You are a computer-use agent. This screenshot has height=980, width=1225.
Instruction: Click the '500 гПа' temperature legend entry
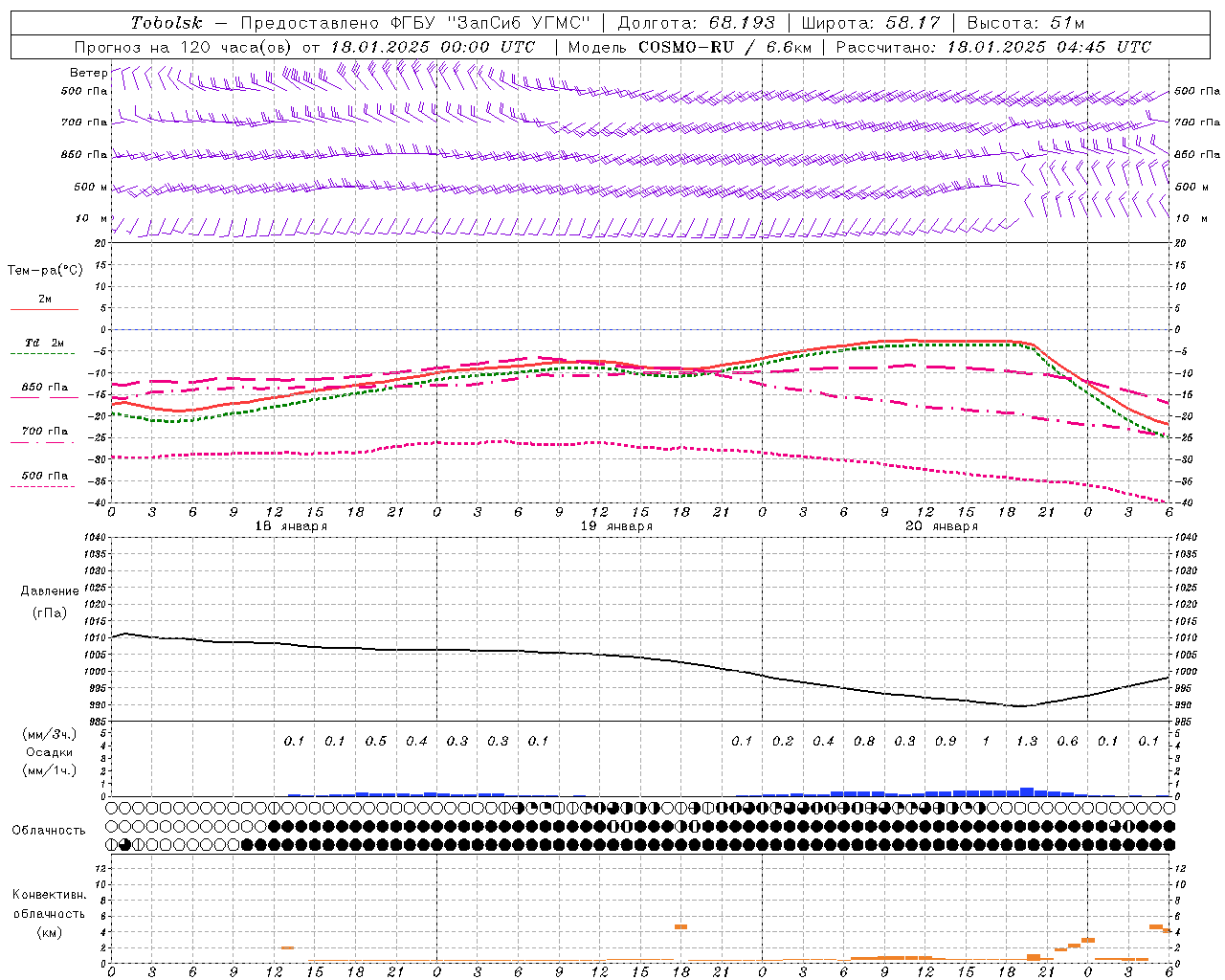point(45,476)
